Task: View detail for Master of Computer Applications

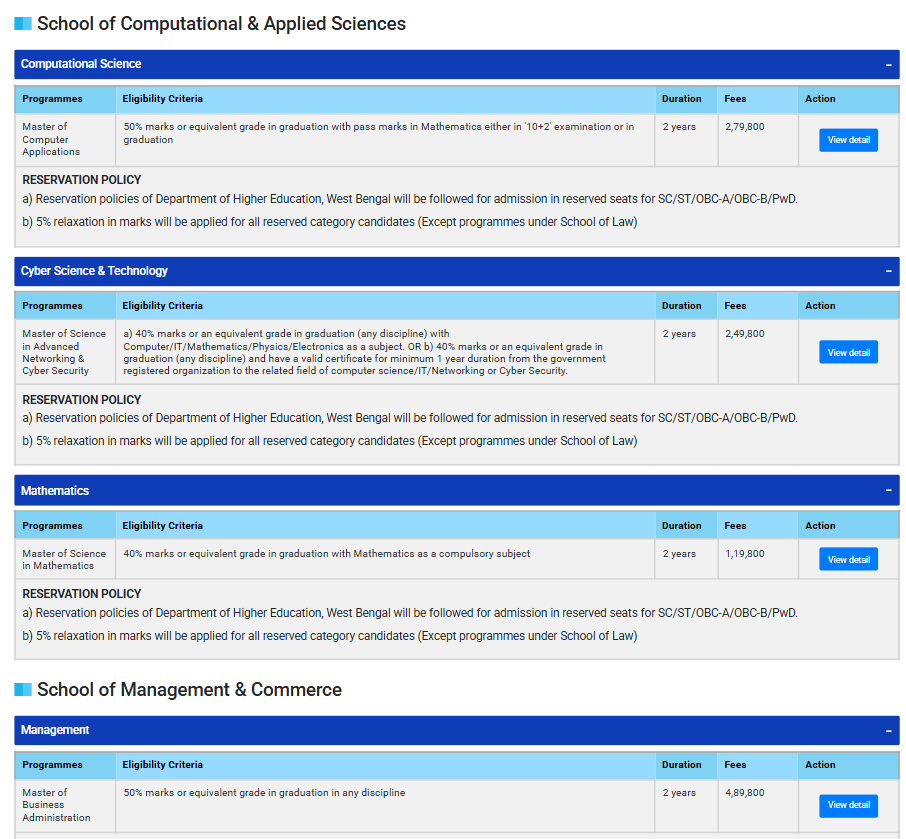Action: point(847,140)
